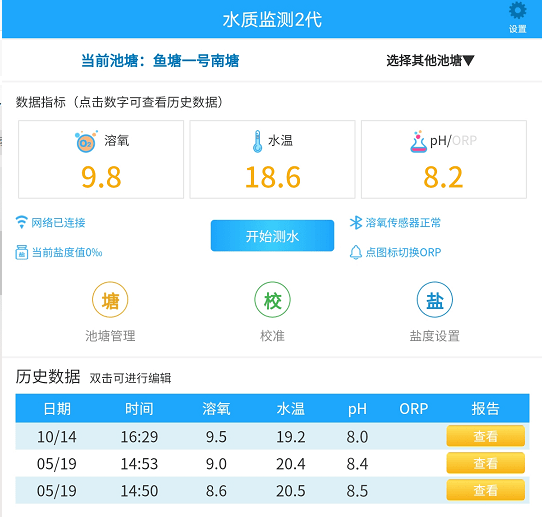
Task: Select the 14:53 time cell
Action: click(139, 464)
